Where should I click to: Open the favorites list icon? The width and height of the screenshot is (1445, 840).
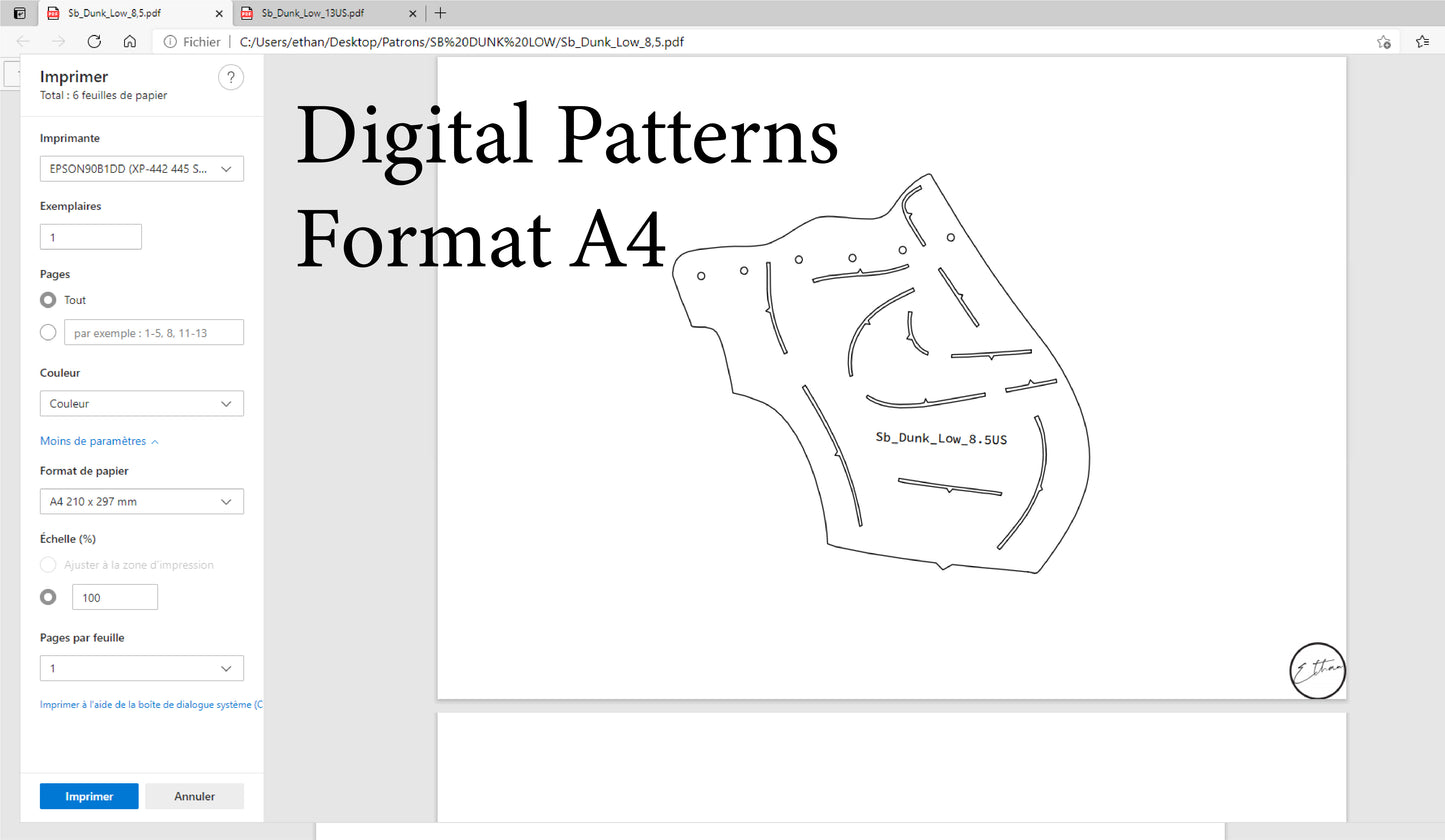tap(1422, 41)
